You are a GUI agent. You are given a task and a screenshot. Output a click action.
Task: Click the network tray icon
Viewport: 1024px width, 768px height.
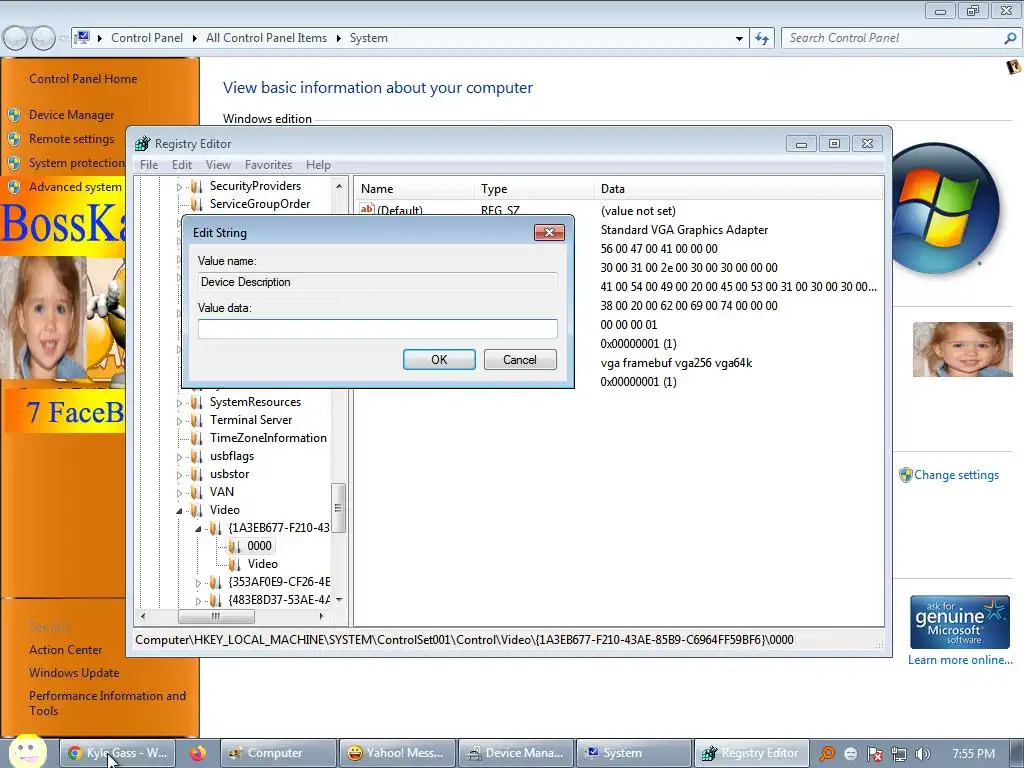coord(899,754)
